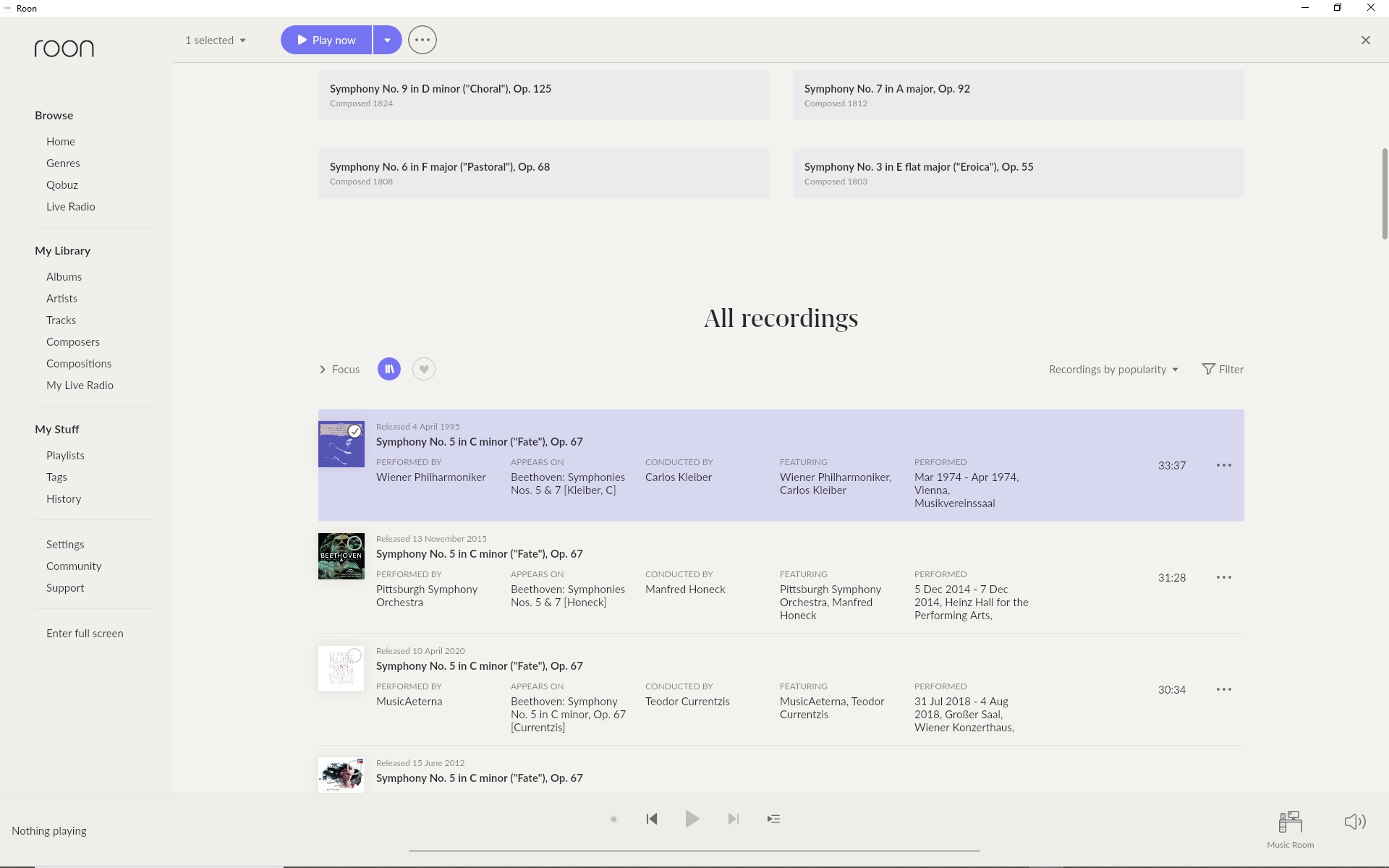Open the three-dot more actions button in toolbar
The width and height of the screenshot is (1389, 868).
[x=422, y=40]
